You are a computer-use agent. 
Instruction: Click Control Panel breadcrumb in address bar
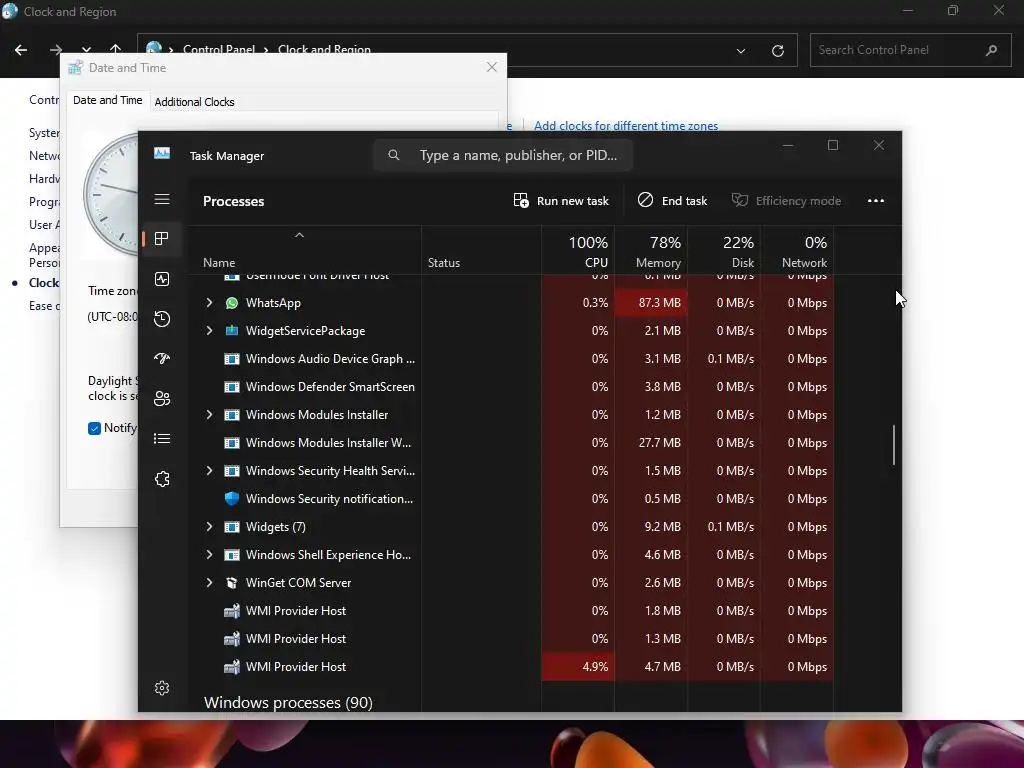coord(219,50)
